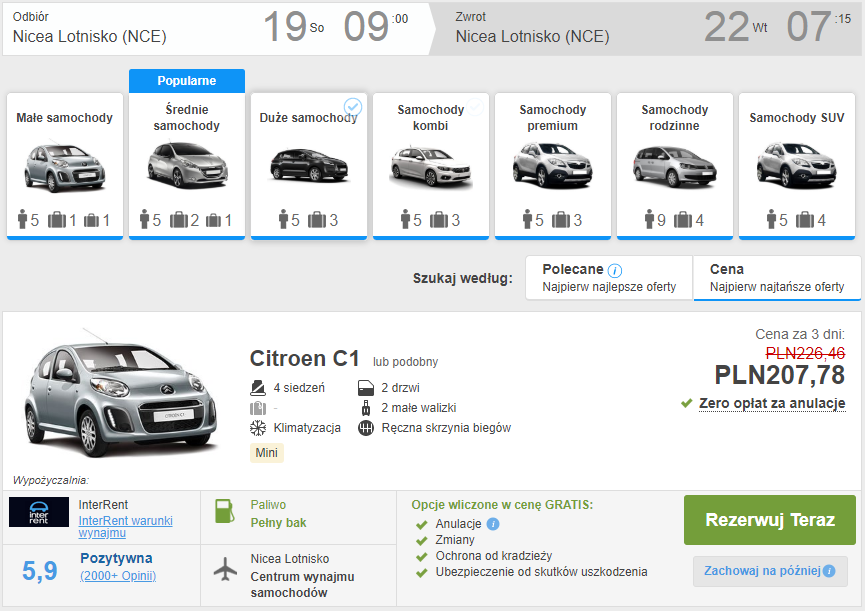The image size is (865, 611).
Task: Select the Małe samochody car category
Action: click(65, 166)
